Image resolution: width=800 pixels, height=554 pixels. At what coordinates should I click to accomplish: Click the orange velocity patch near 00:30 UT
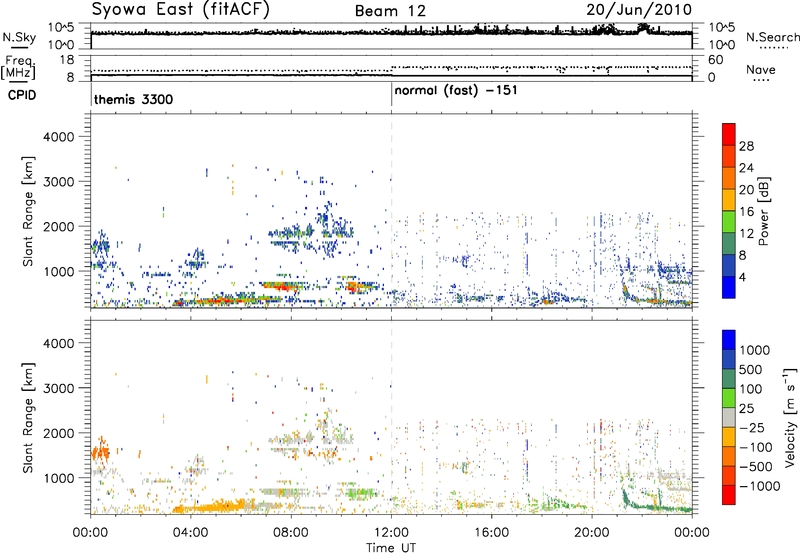pyautogui.click(x=100, y=451)
